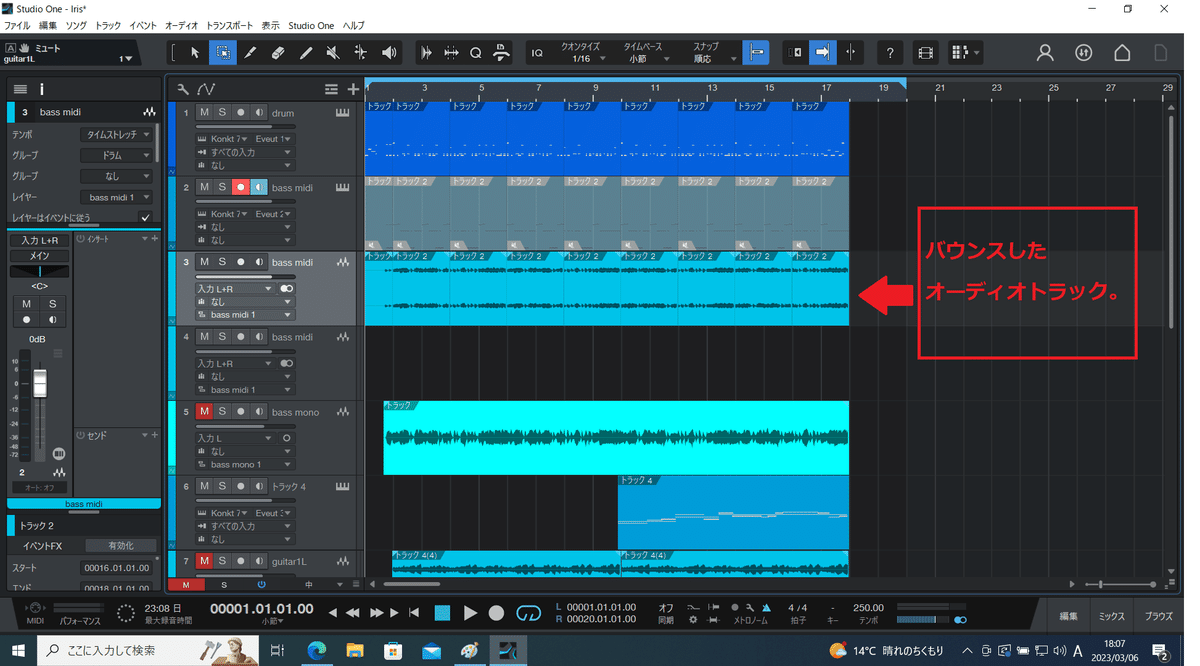This screenshot has height=666, width=1200.
Task: Open the bass mono 1 layer dropdown
Action: point(245,464)
